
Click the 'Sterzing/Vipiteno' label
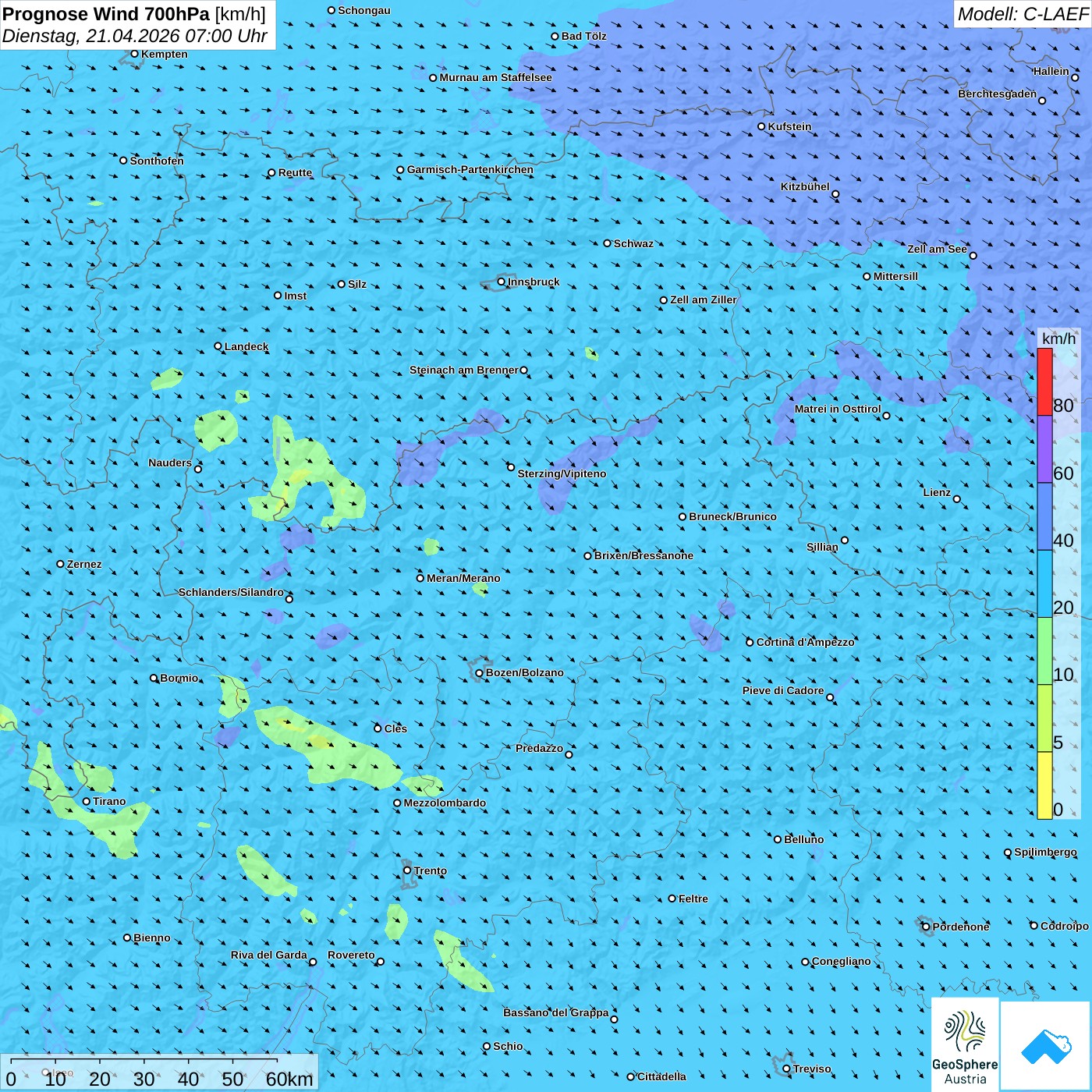(x=562, y=473)
